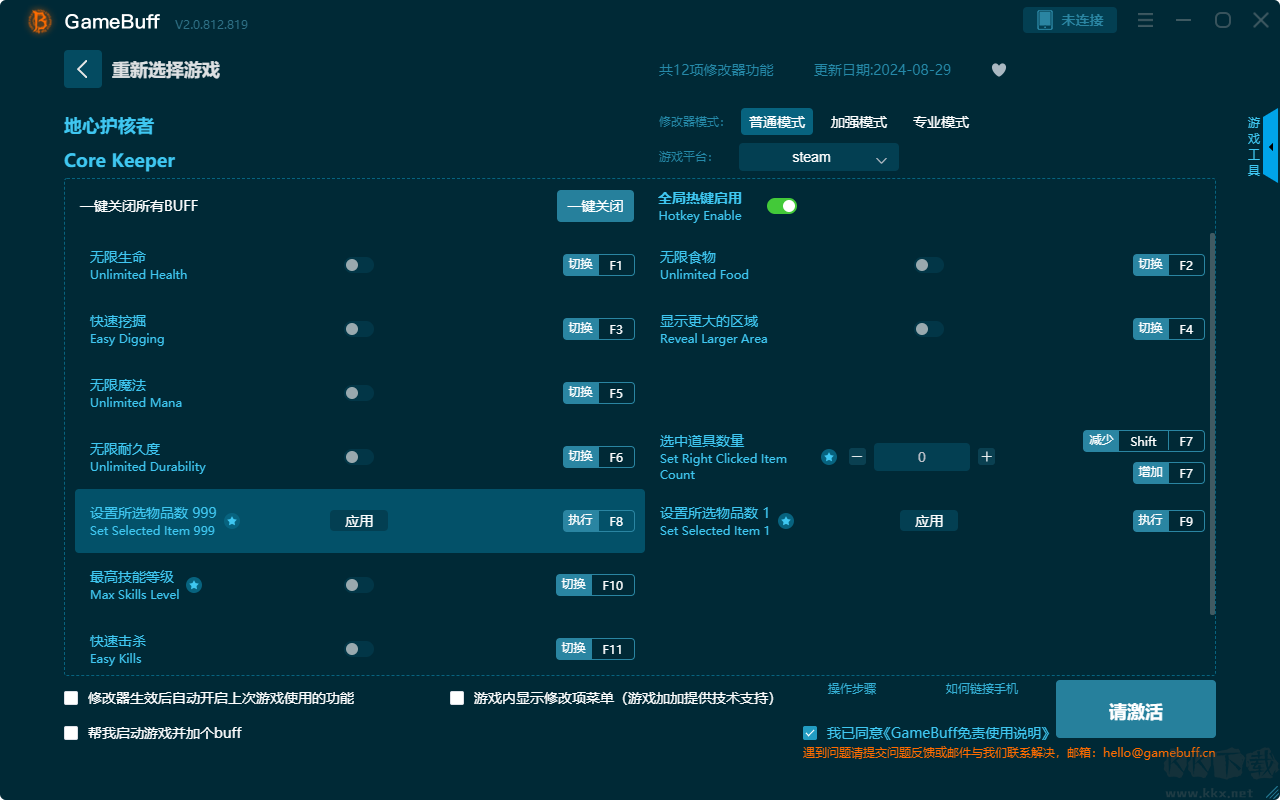Open the hamburger menu in title bar
Screen dimensions: 1280x800
click(1146, 20)
